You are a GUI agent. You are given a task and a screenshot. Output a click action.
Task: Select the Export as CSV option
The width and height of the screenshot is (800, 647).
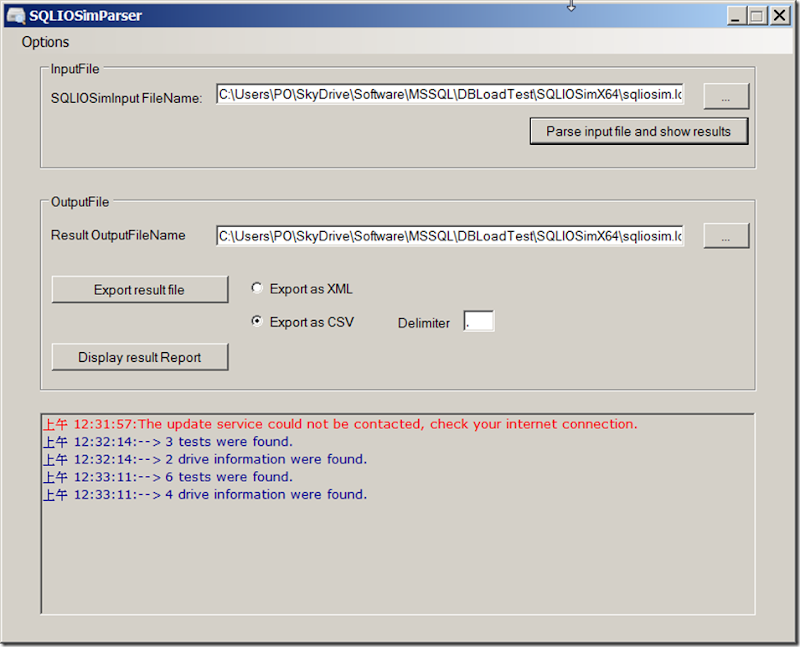coord(303,322)
